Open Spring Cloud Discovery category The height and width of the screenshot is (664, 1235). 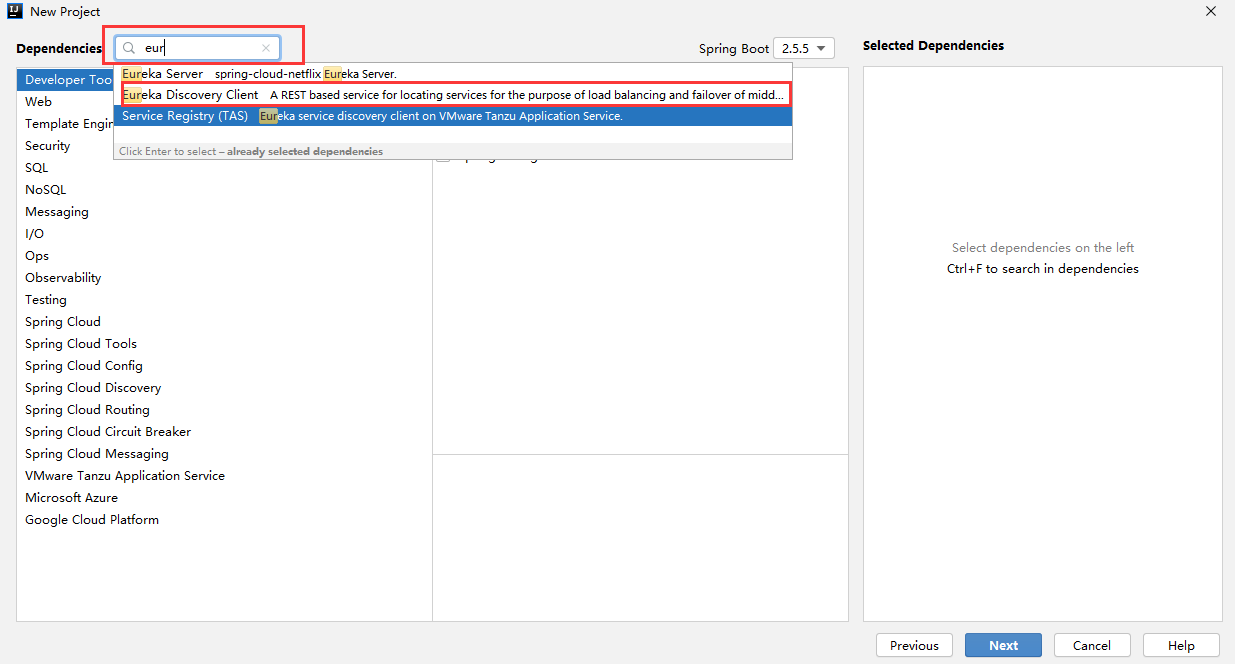(224, 388)
